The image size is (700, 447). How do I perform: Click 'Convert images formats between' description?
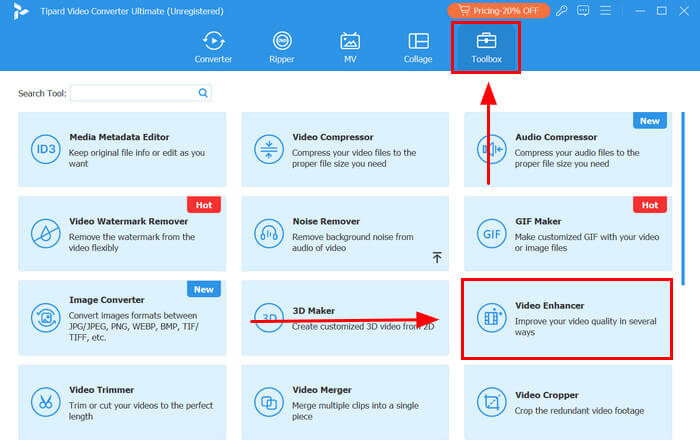pos(134,326)
